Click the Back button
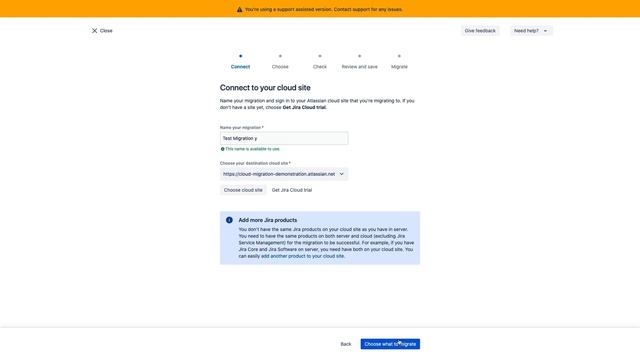 click(346, 344)
